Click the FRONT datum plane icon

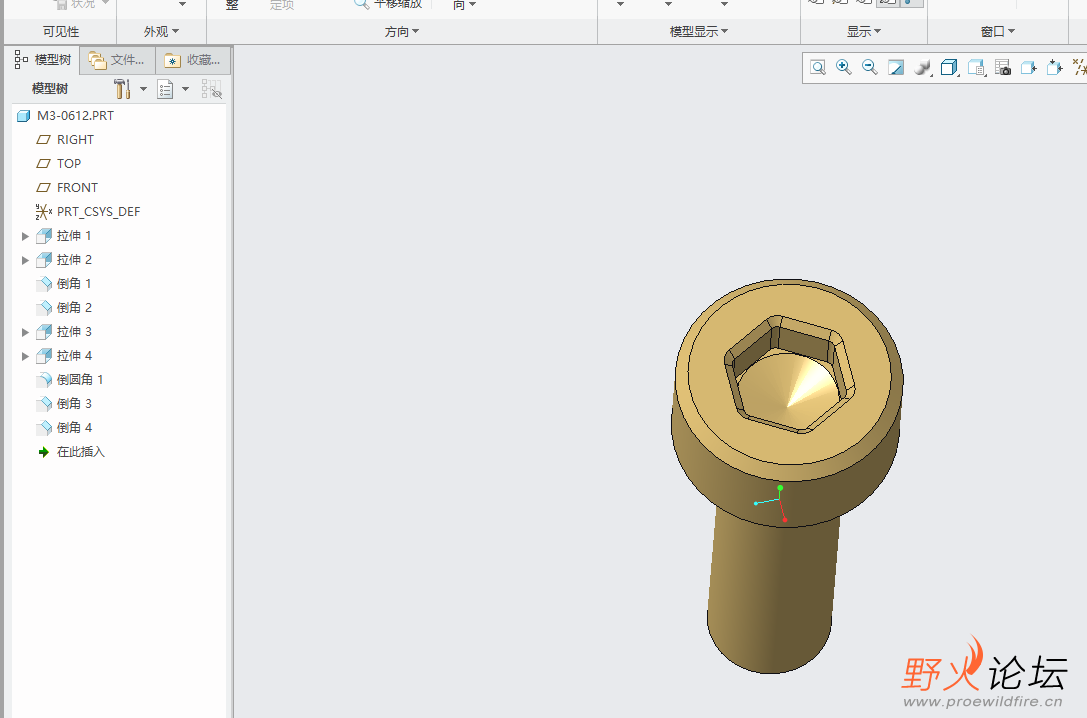(43, 188)
